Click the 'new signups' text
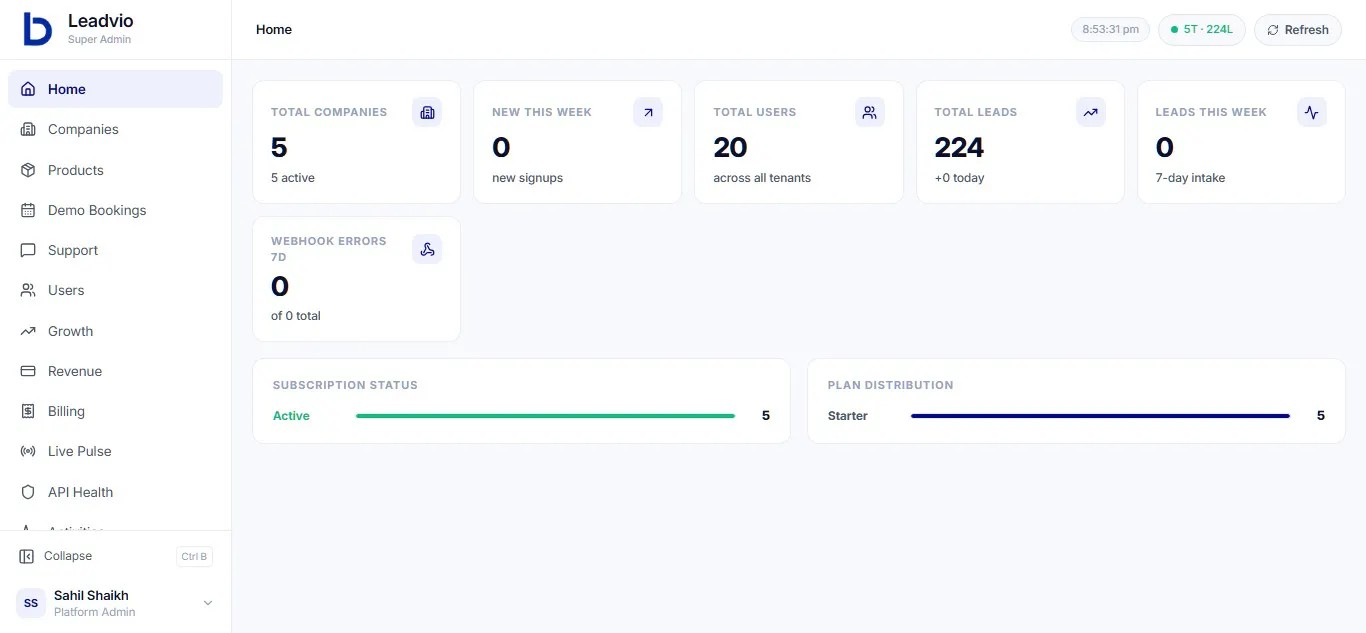The image size is (1366, 633). coord(527,178)
